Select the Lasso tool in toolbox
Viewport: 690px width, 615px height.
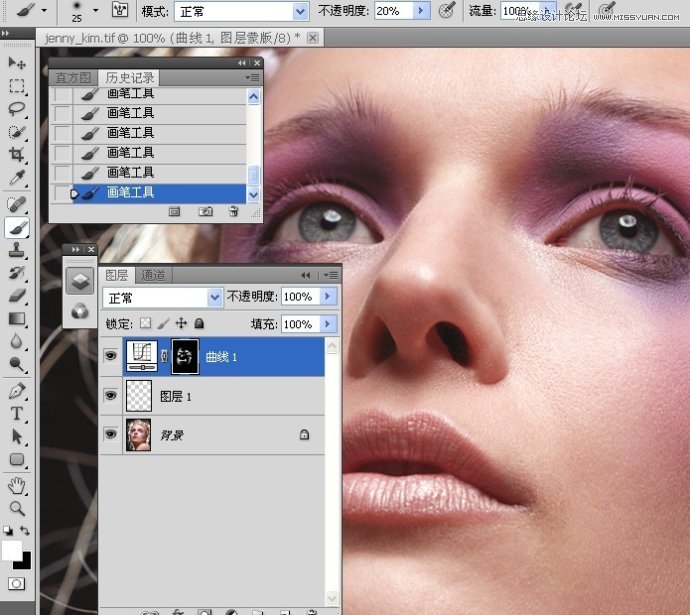[17, 109]
